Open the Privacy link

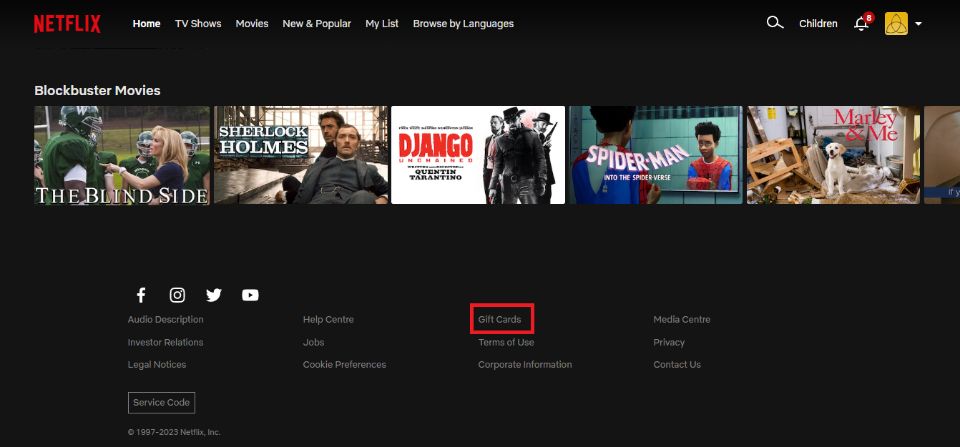point(669,342)
